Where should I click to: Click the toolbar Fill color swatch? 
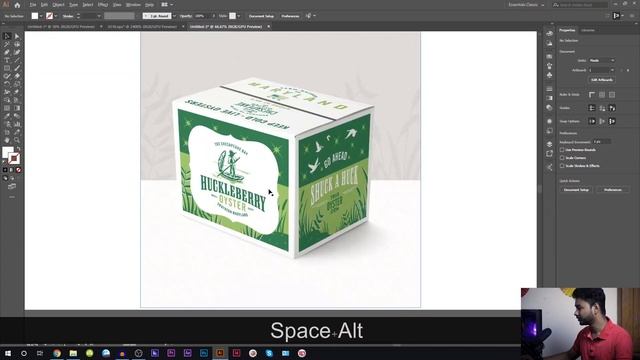(7, 152)
